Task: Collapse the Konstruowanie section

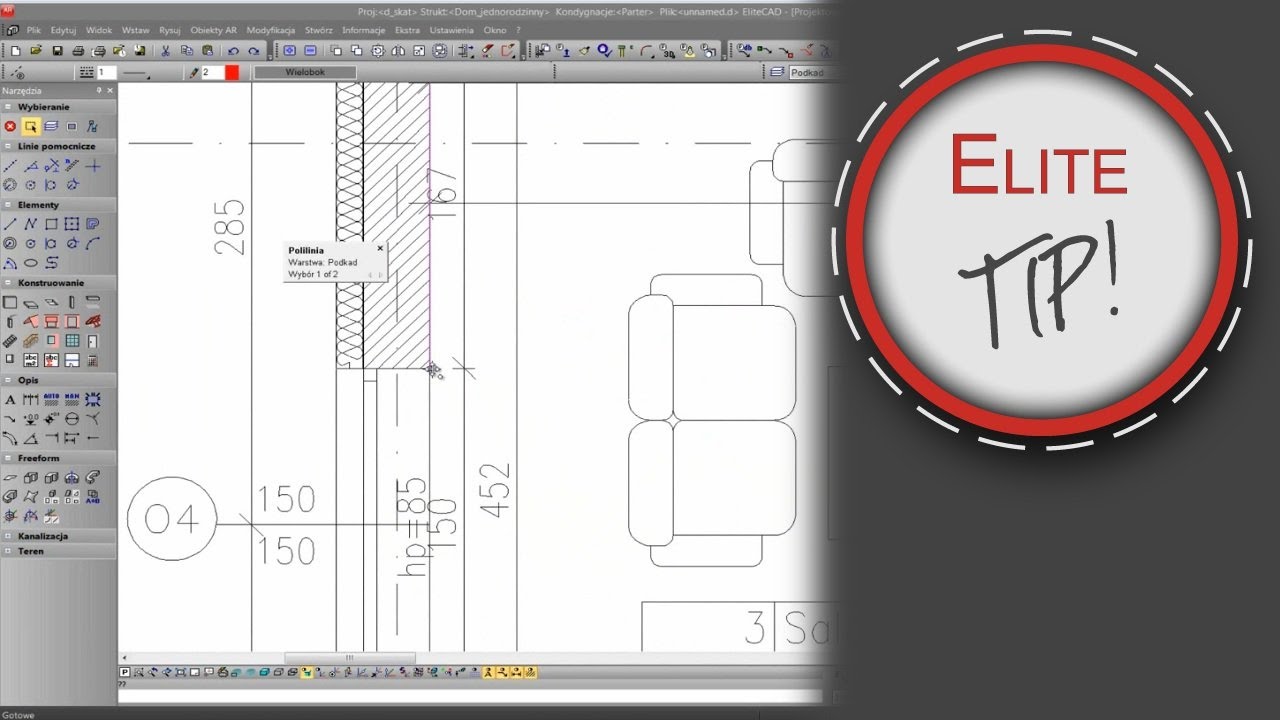Action: click(x=8, y=283)
